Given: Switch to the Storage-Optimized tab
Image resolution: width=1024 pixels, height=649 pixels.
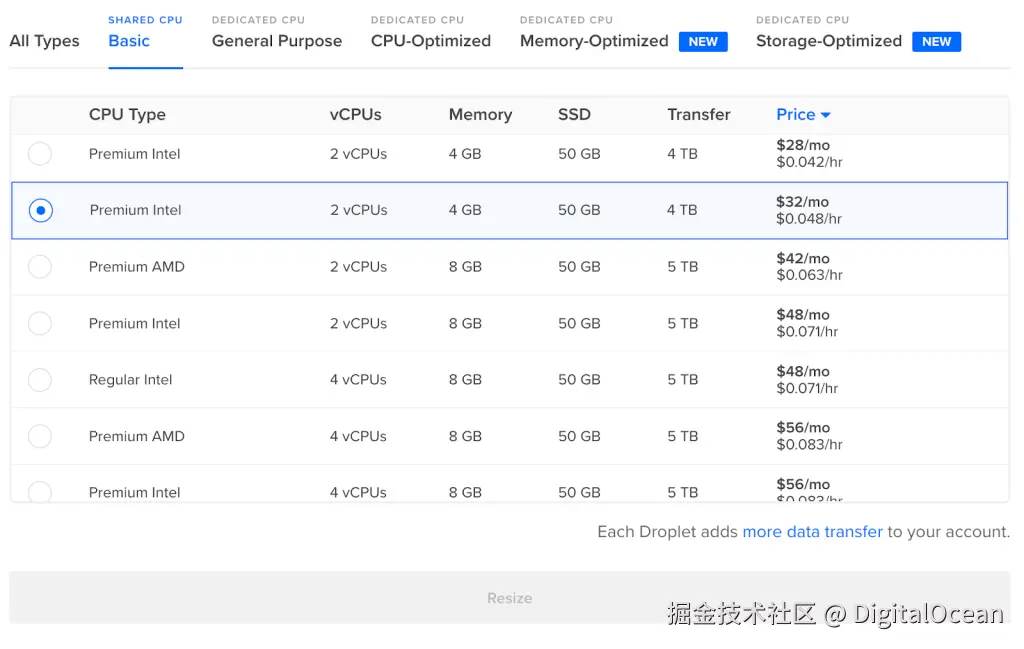Looking at the screenshot, I should tap(828, 41).
